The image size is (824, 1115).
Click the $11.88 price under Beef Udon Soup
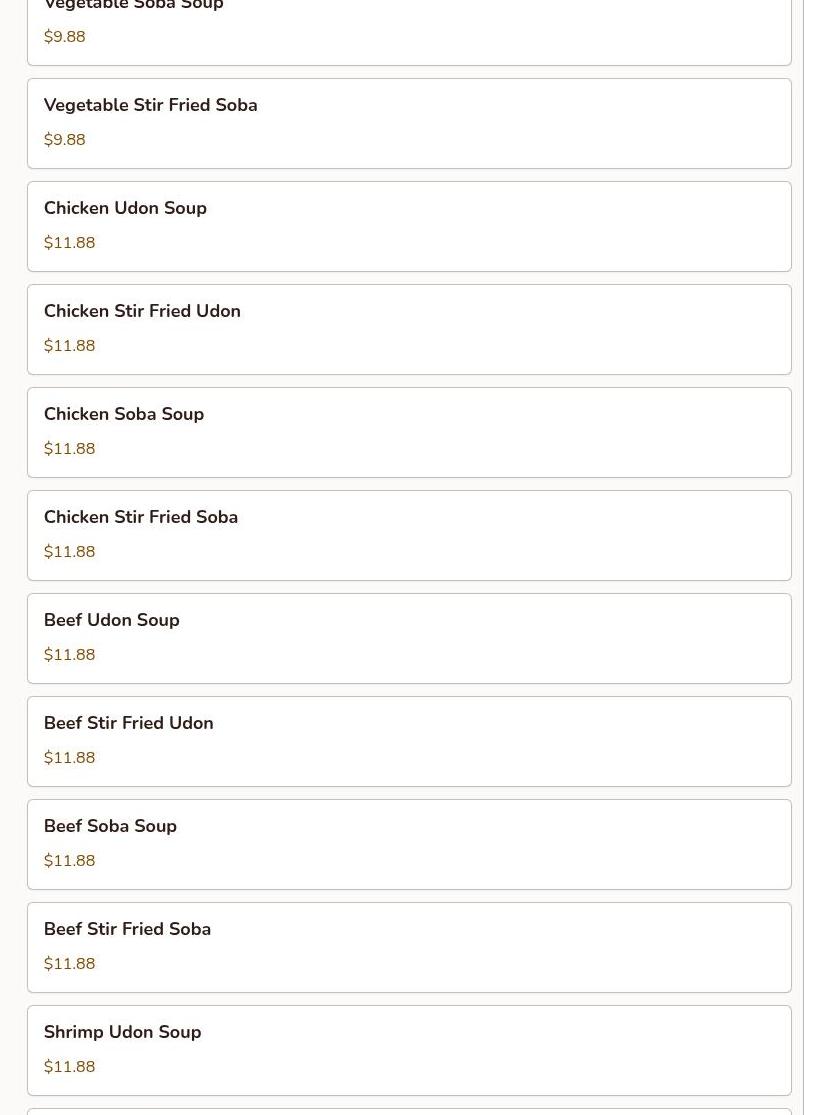pyautogui.click(x=70, y=655)
